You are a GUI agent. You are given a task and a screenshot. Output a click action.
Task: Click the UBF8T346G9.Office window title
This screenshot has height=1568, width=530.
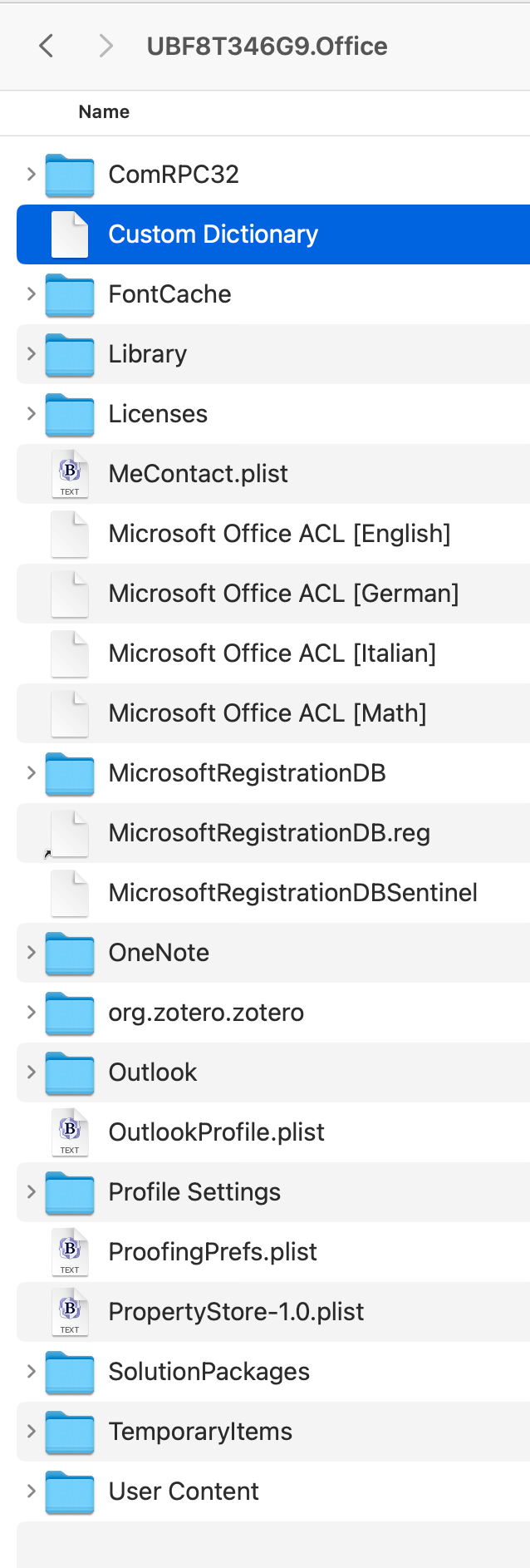[267, 46]
